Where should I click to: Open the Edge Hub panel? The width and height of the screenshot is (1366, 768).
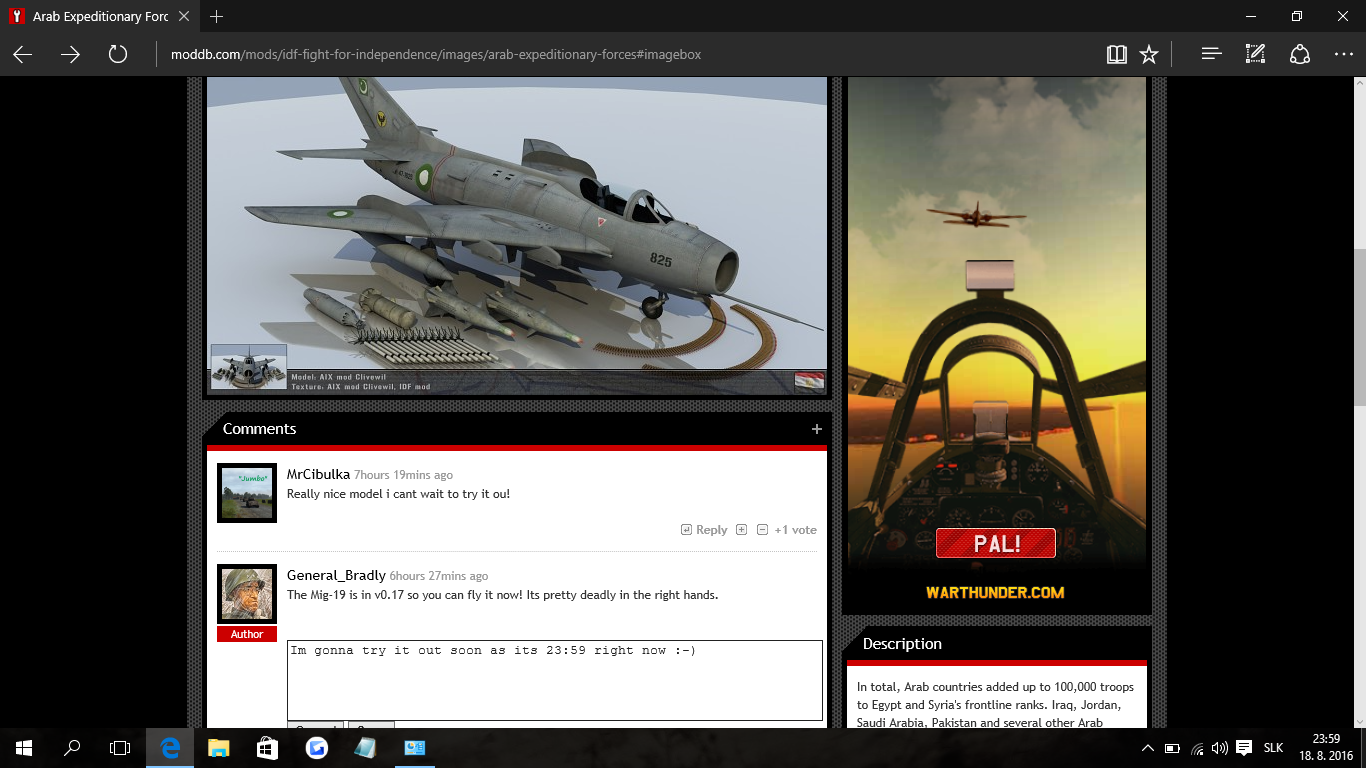1212,55
